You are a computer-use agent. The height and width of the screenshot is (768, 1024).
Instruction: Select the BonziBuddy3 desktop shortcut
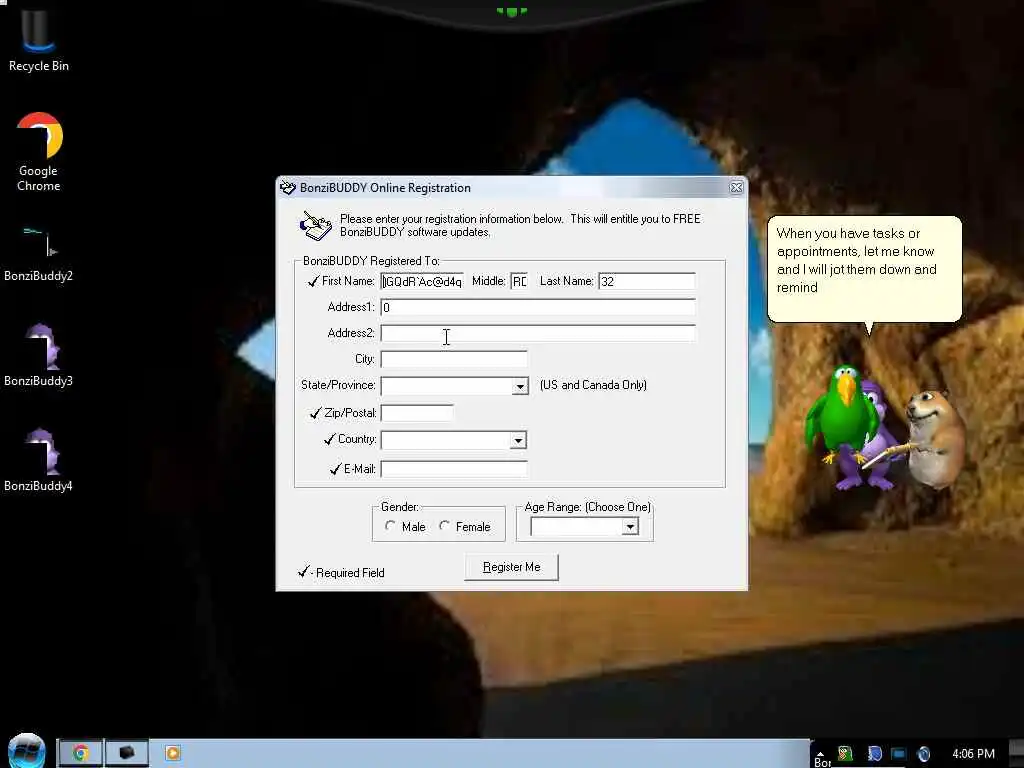coord(38,355)
